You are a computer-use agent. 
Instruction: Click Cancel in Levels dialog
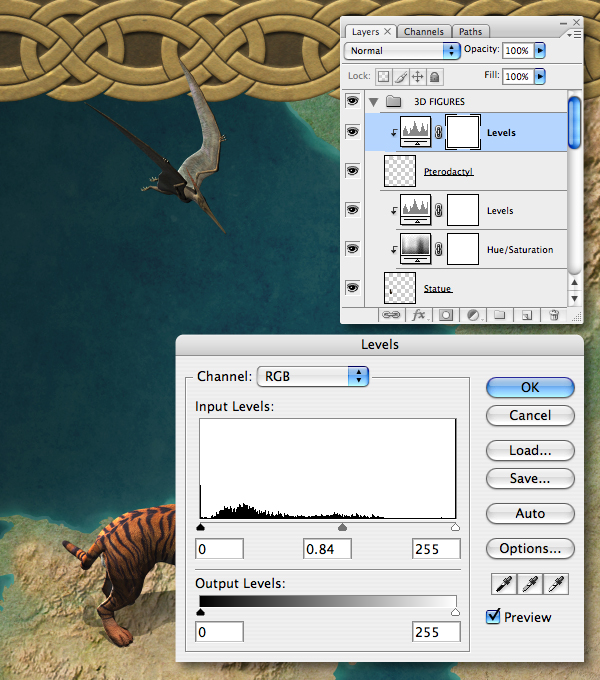[x=530, y=415]
